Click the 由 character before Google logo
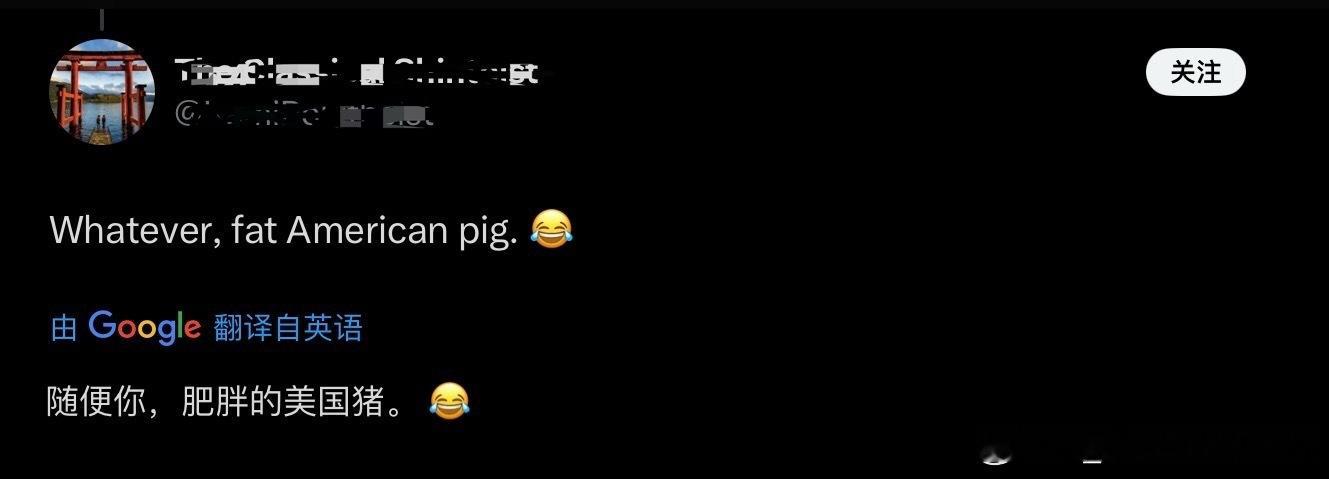This screenshot has width=1329, height=479. click(64, 328)
